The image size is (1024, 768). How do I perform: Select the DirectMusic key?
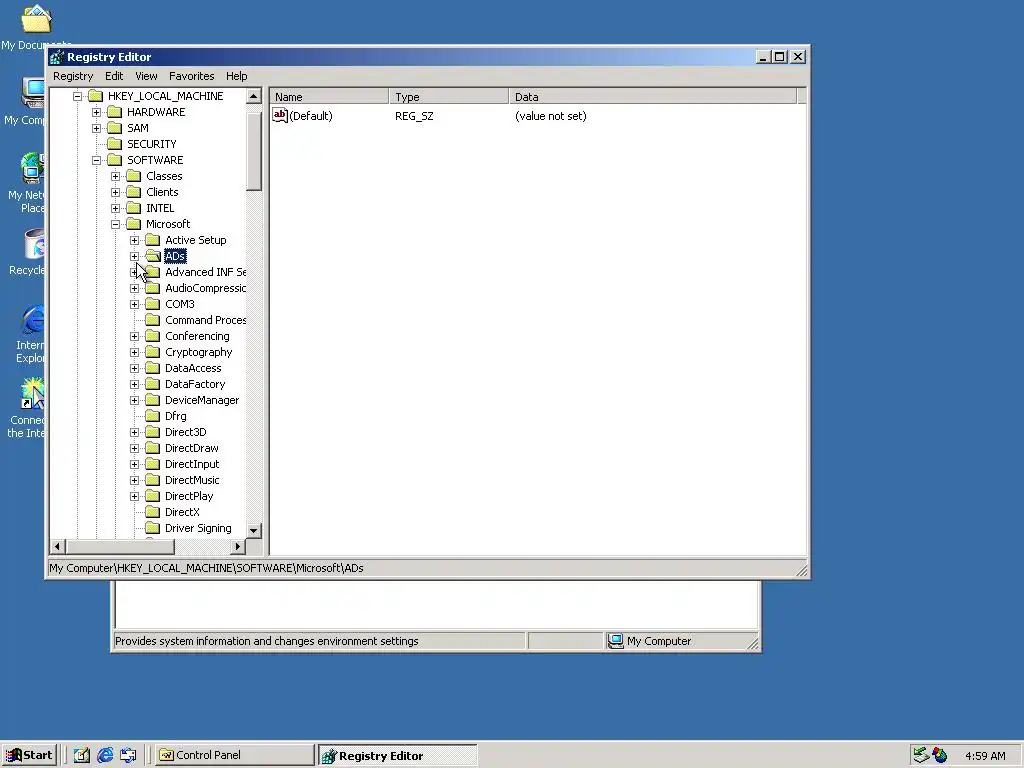[x=192, y=480]
